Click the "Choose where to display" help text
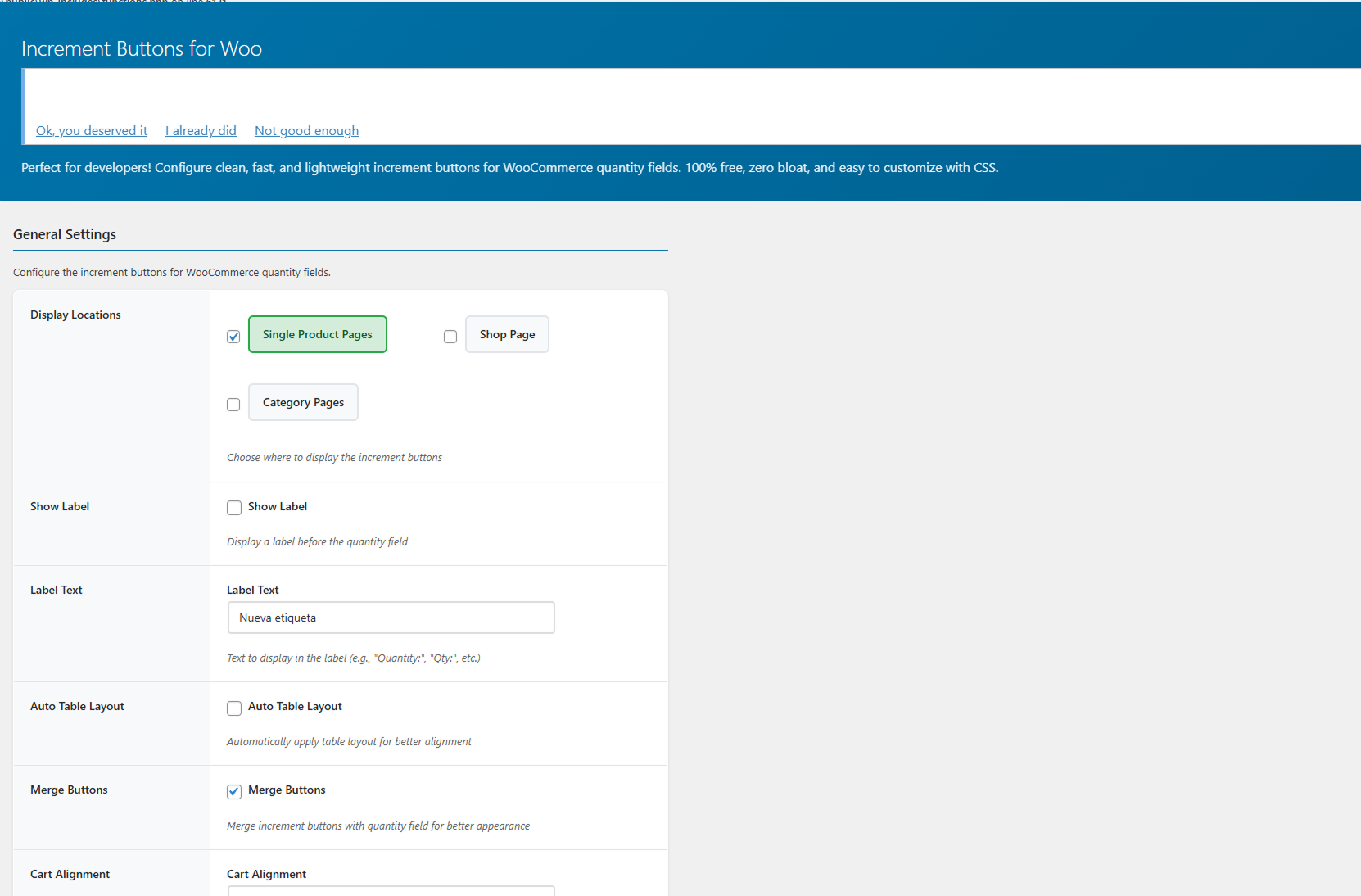 [334, 458]
